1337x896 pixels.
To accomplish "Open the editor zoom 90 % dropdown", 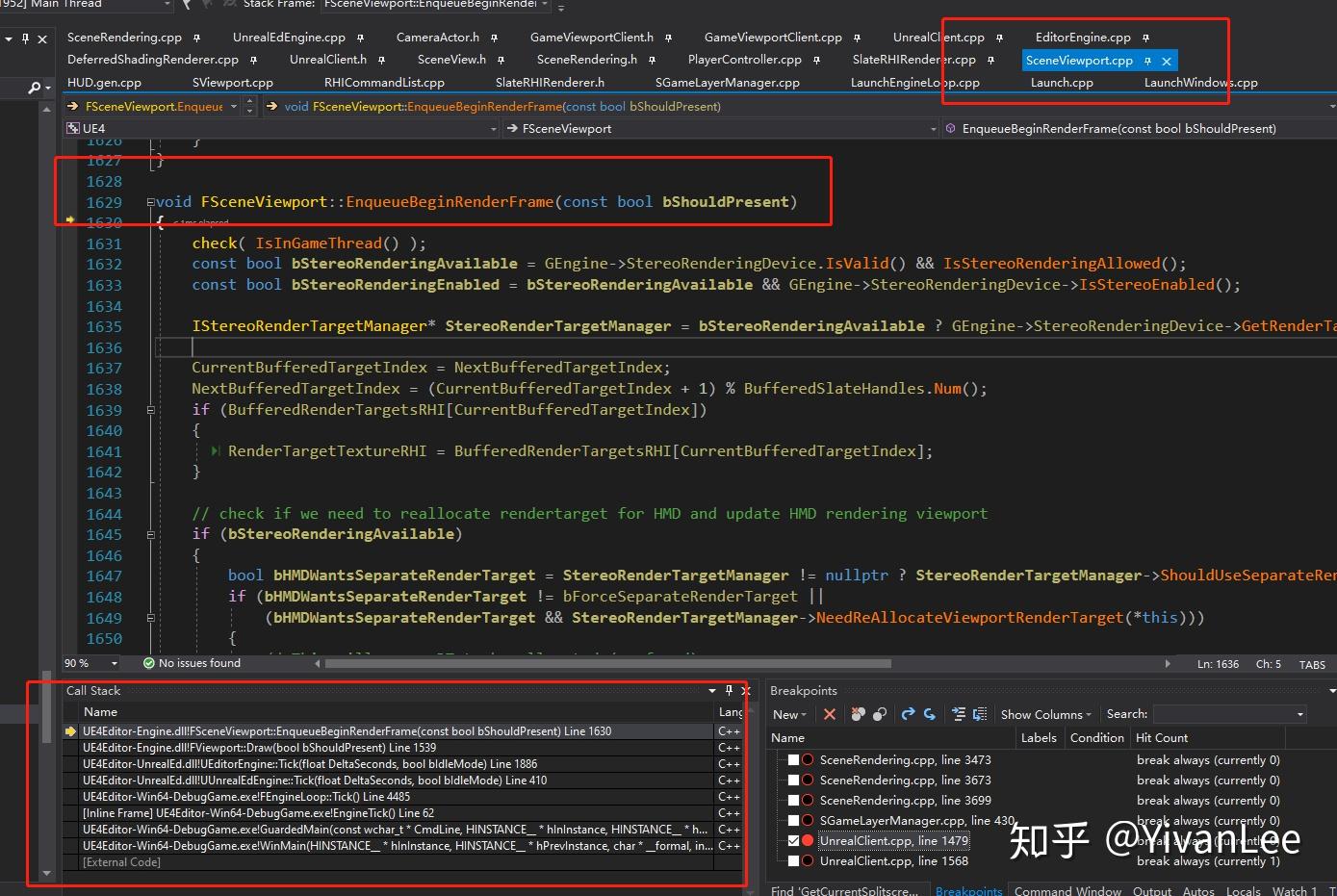I will (114, 663).
